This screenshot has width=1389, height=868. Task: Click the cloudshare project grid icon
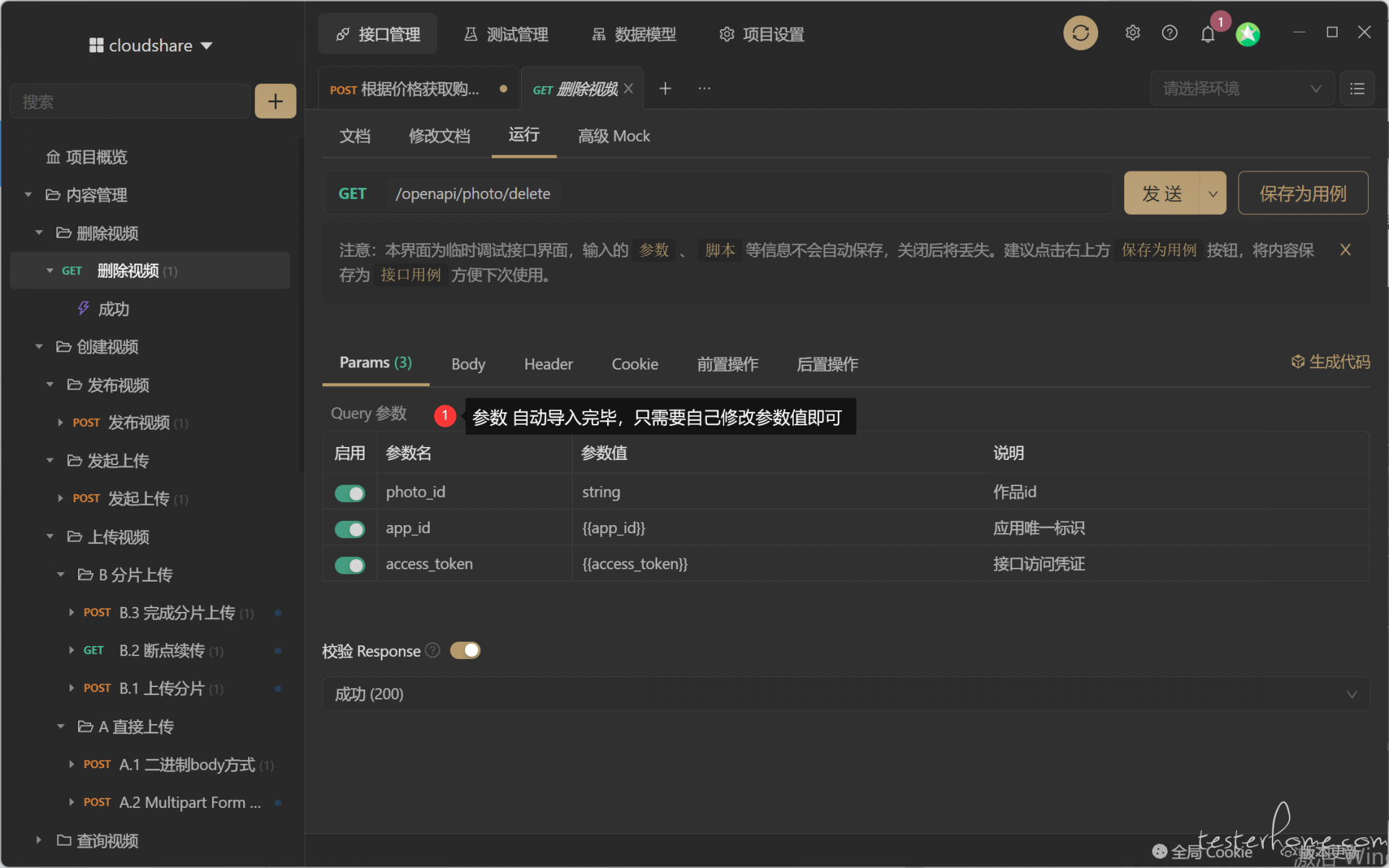[96, 46]
